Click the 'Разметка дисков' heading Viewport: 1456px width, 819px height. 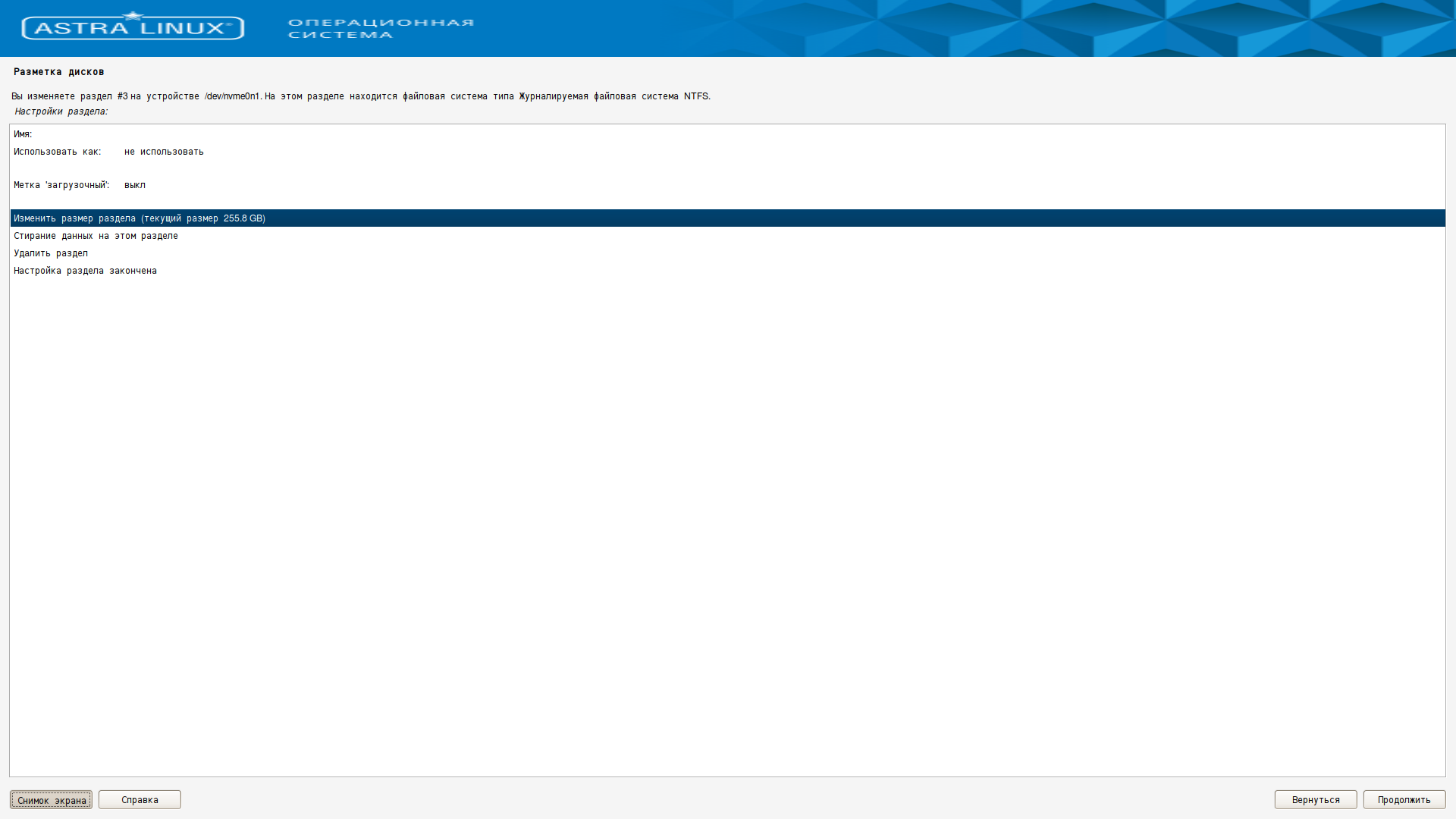59,72
